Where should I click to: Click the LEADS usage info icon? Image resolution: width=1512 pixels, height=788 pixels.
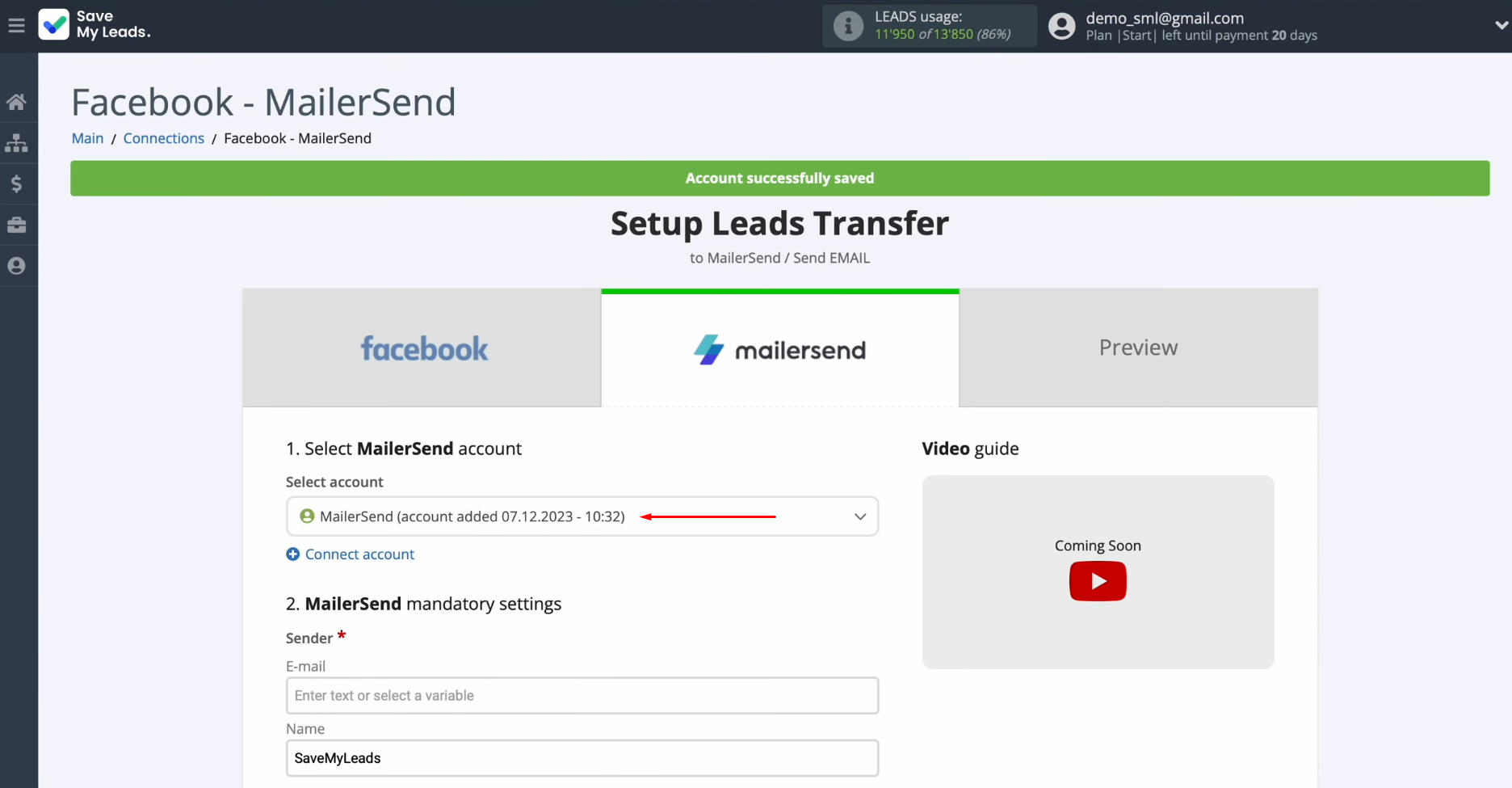(848, 26)
